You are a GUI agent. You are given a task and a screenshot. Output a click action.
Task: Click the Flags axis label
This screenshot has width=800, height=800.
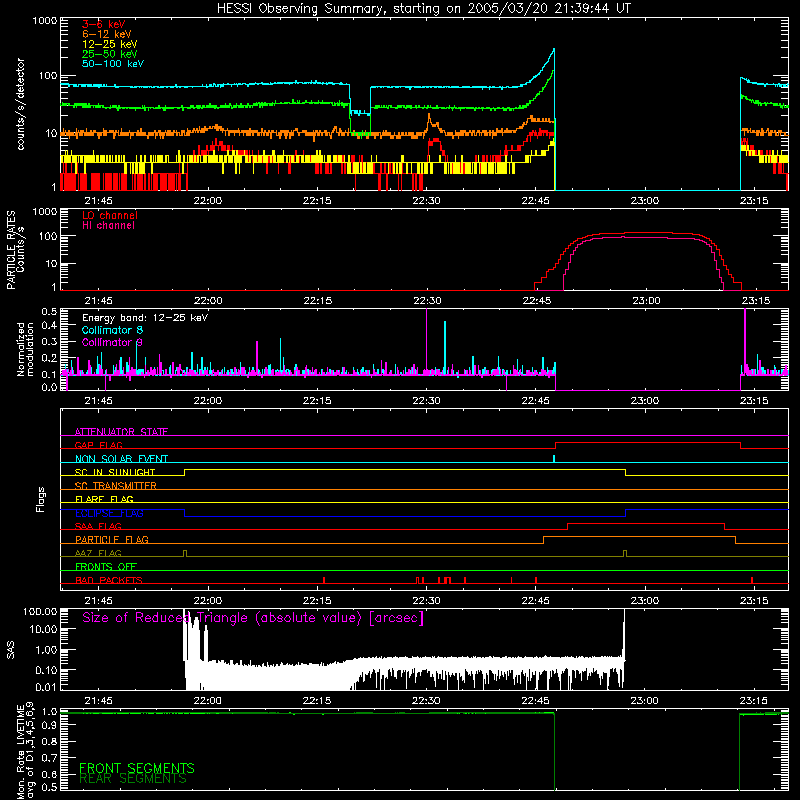pyautogui.click(x=40, y=499)
